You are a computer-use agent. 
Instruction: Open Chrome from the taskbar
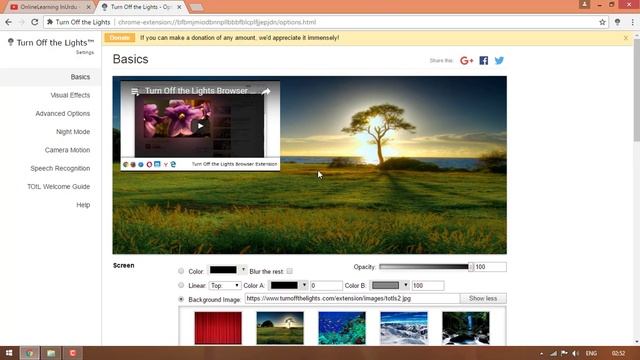(x=29, y=353)
